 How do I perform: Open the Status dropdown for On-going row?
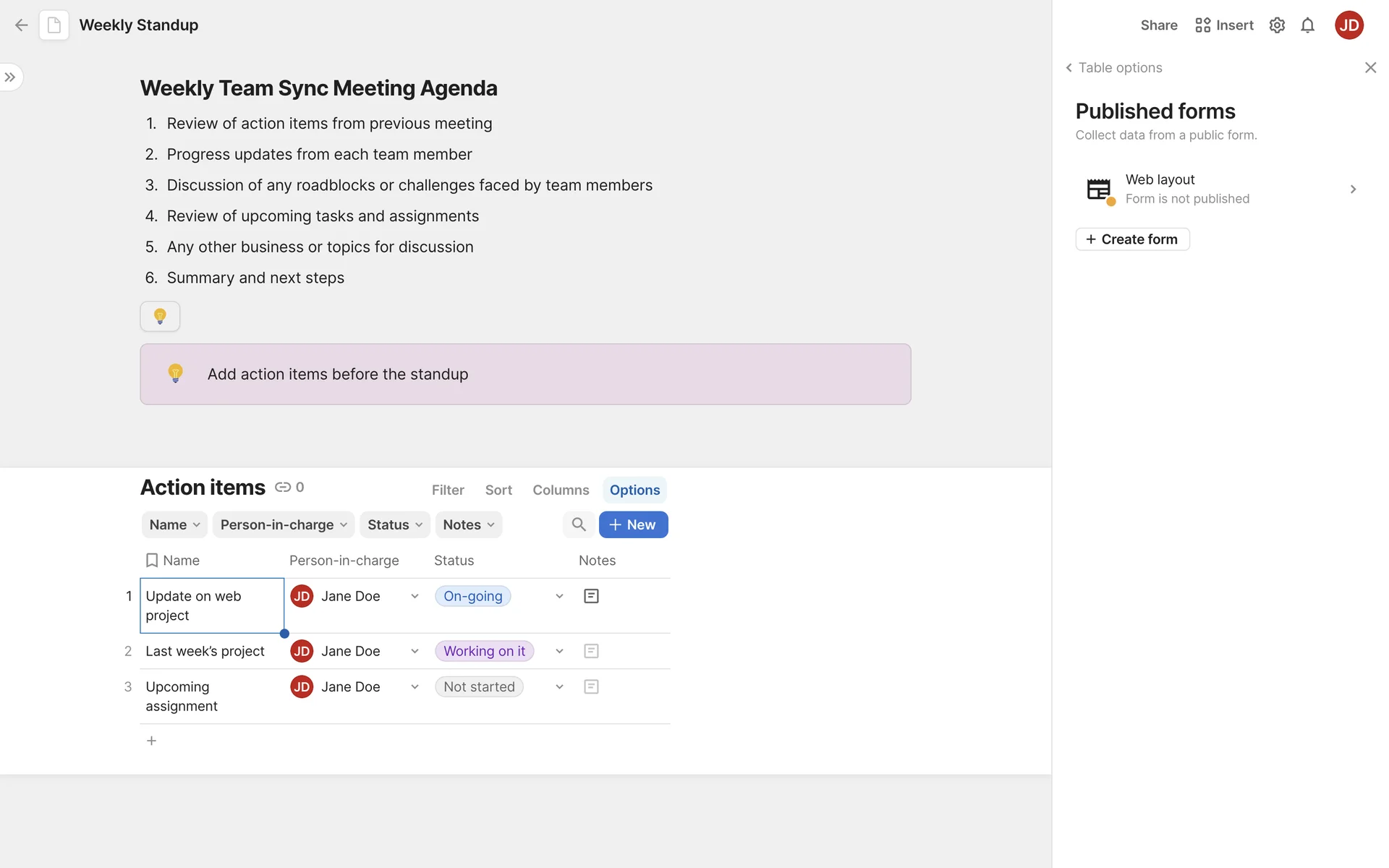tap(559, 596)
